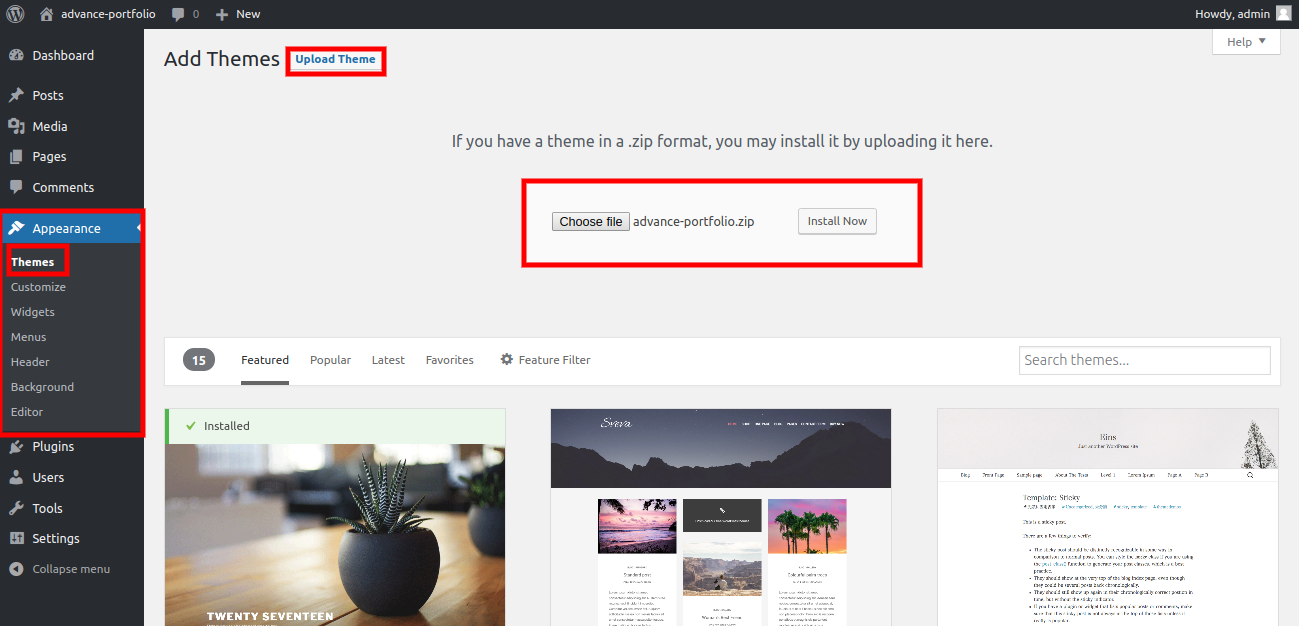Collapse the Appearance submenu arrow

pos(139,228)
